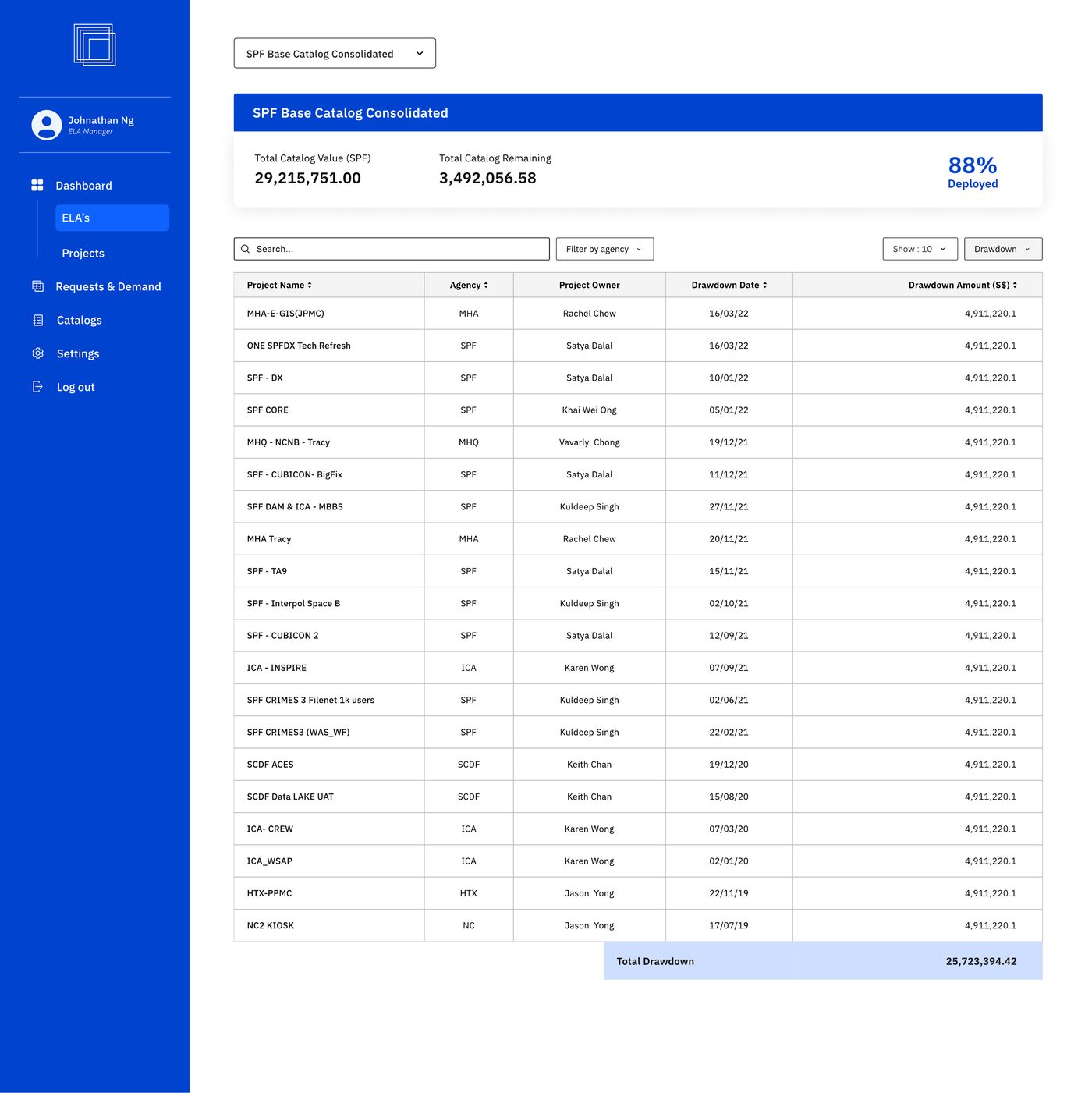
Task: Select the SPF CORE project
Action: [268, 410]
